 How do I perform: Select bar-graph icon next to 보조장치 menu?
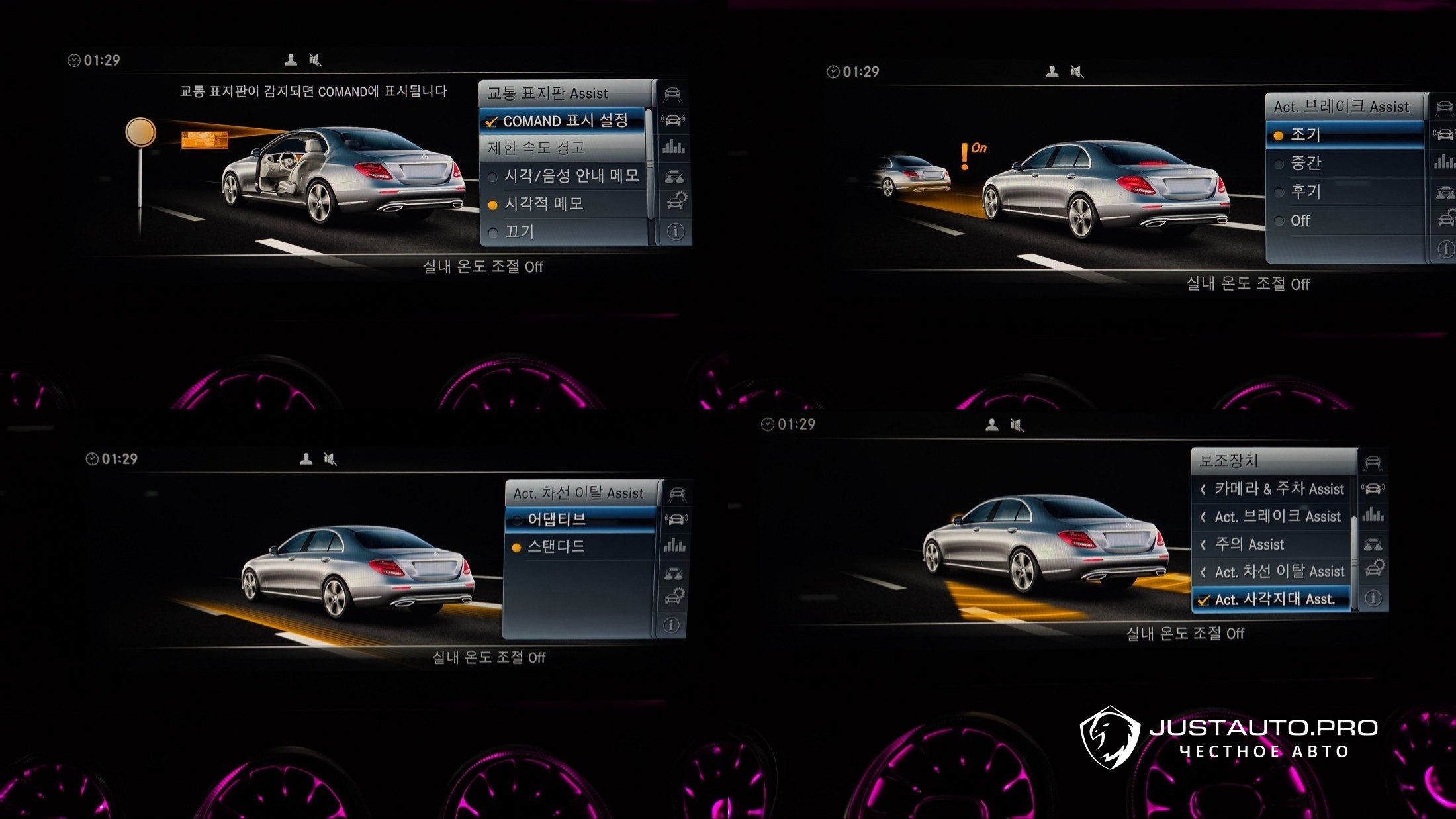pos(1373,514)
